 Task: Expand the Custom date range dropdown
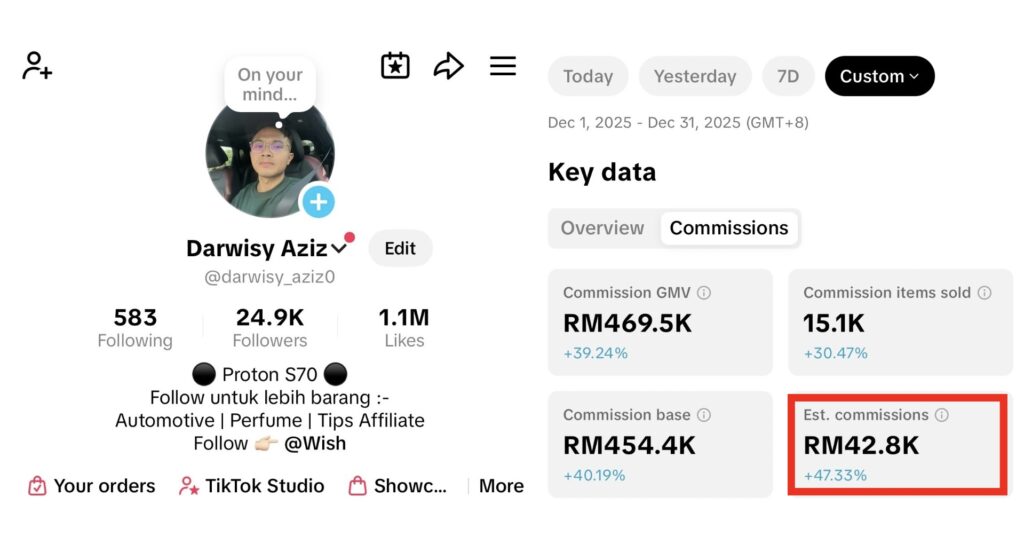[880, 76]
